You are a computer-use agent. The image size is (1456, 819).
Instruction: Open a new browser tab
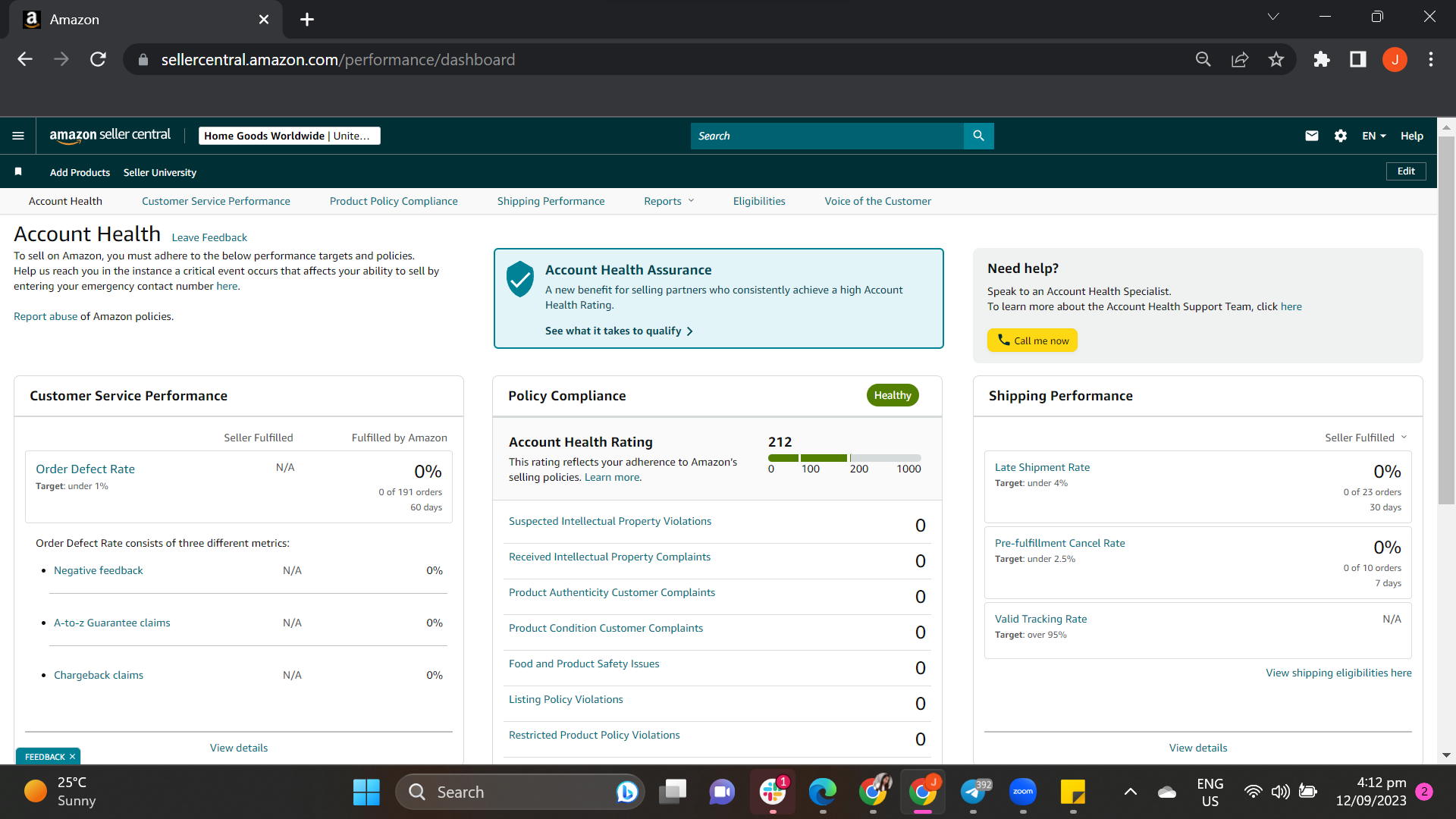tap(307, 20)
